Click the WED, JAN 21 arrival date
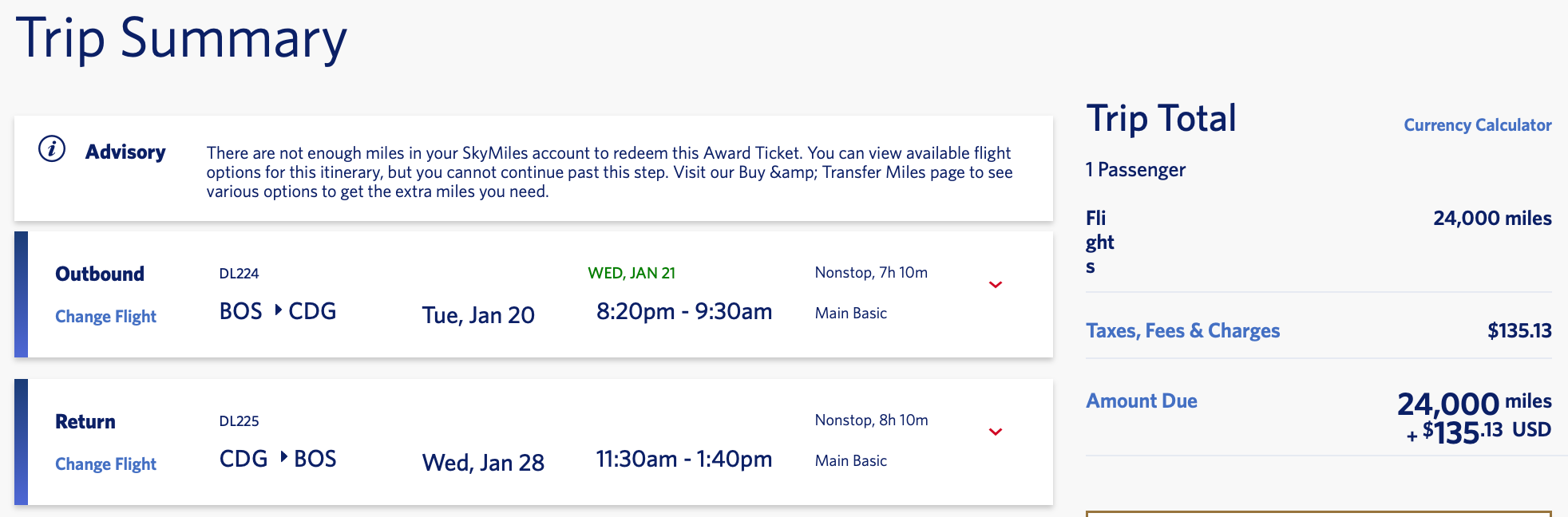Viewport: 1568px width, 517px height. tap(632, 273)
